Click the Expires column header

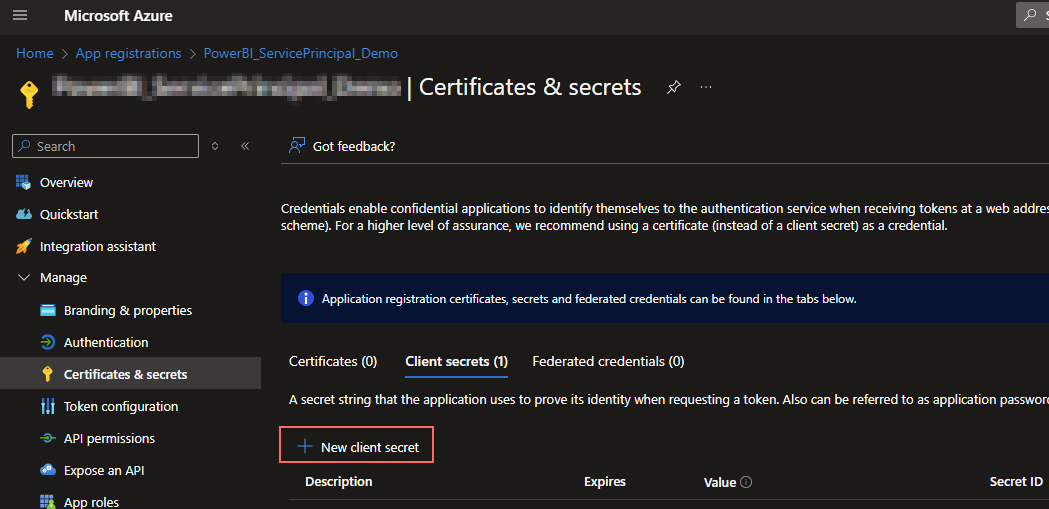[x=605, y=482]
